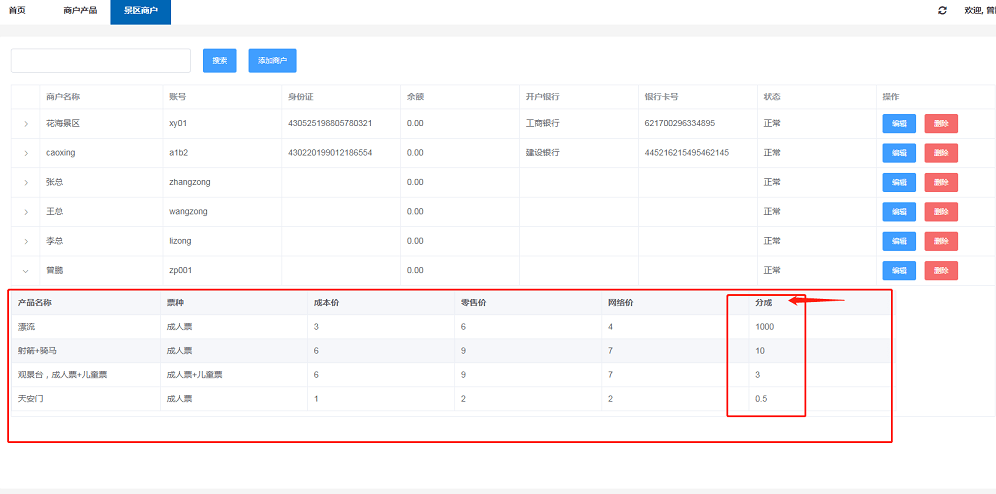This screenshot has width=996, height=494.
Task: Click the 分成 column header
Action: (x=763, y=303)
